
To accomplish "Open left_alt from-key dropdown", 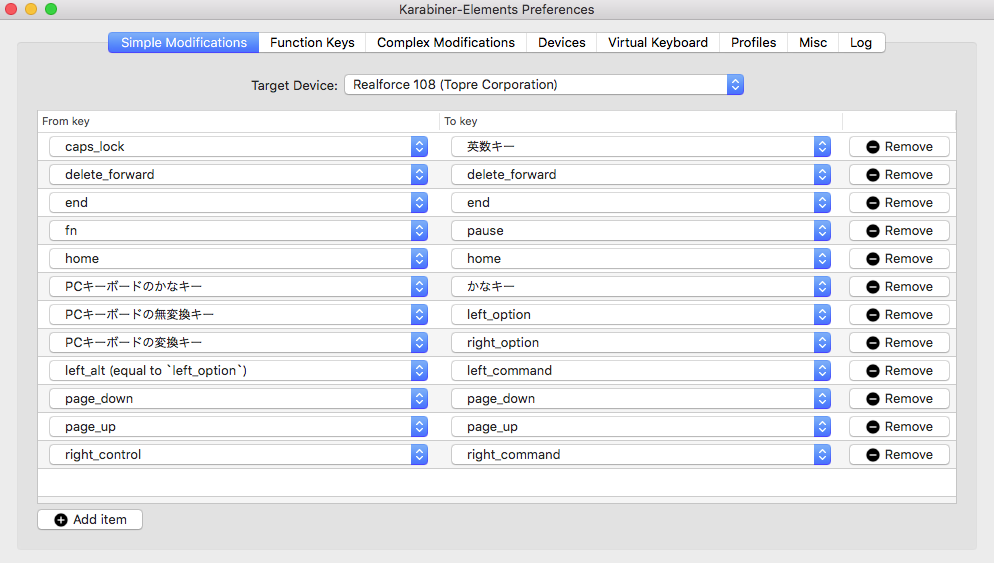I will pyautogui.click(x=238, y=370).
